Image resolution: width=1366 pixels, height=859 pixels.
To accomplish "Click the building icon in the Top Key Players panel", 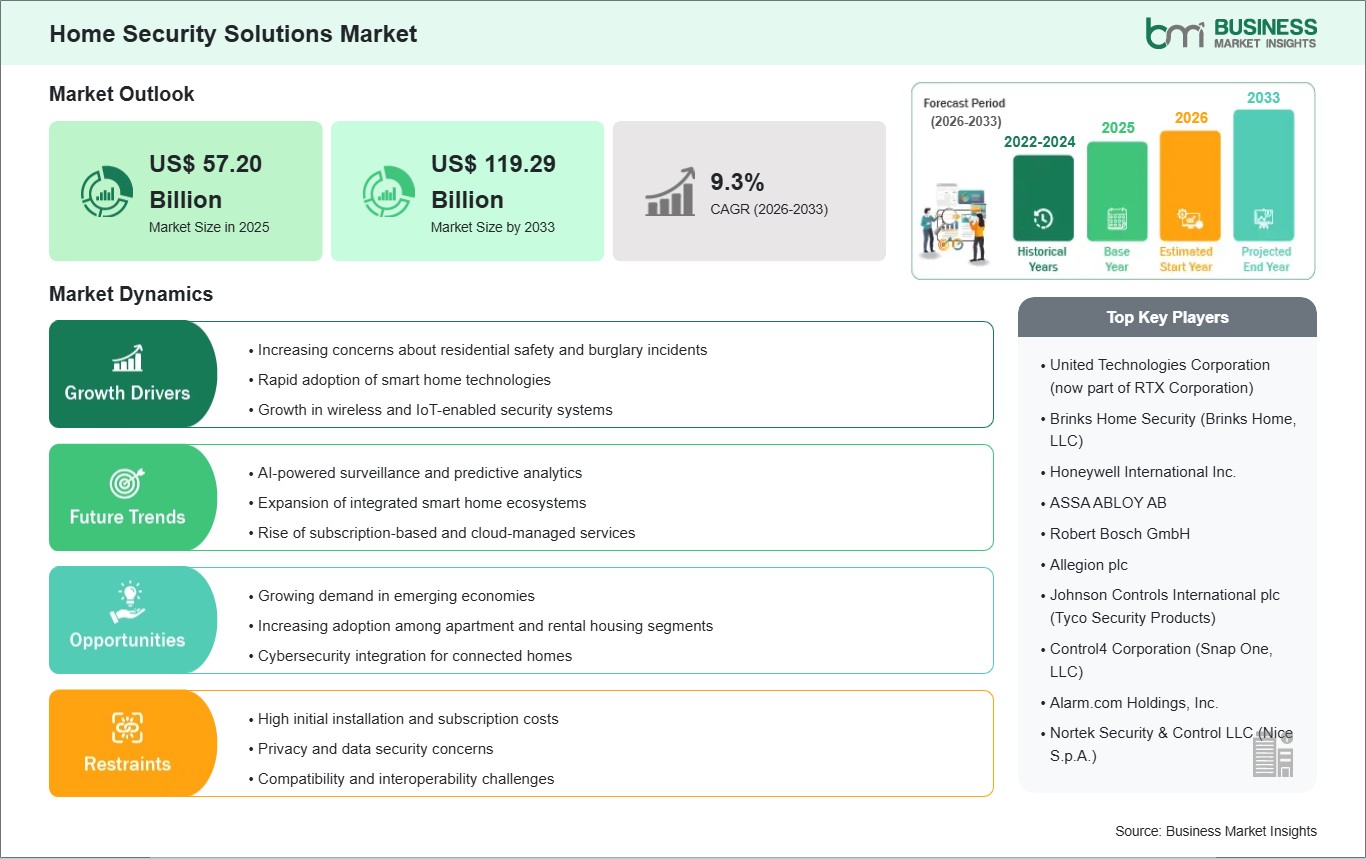I will click(x=1273, y=754).
